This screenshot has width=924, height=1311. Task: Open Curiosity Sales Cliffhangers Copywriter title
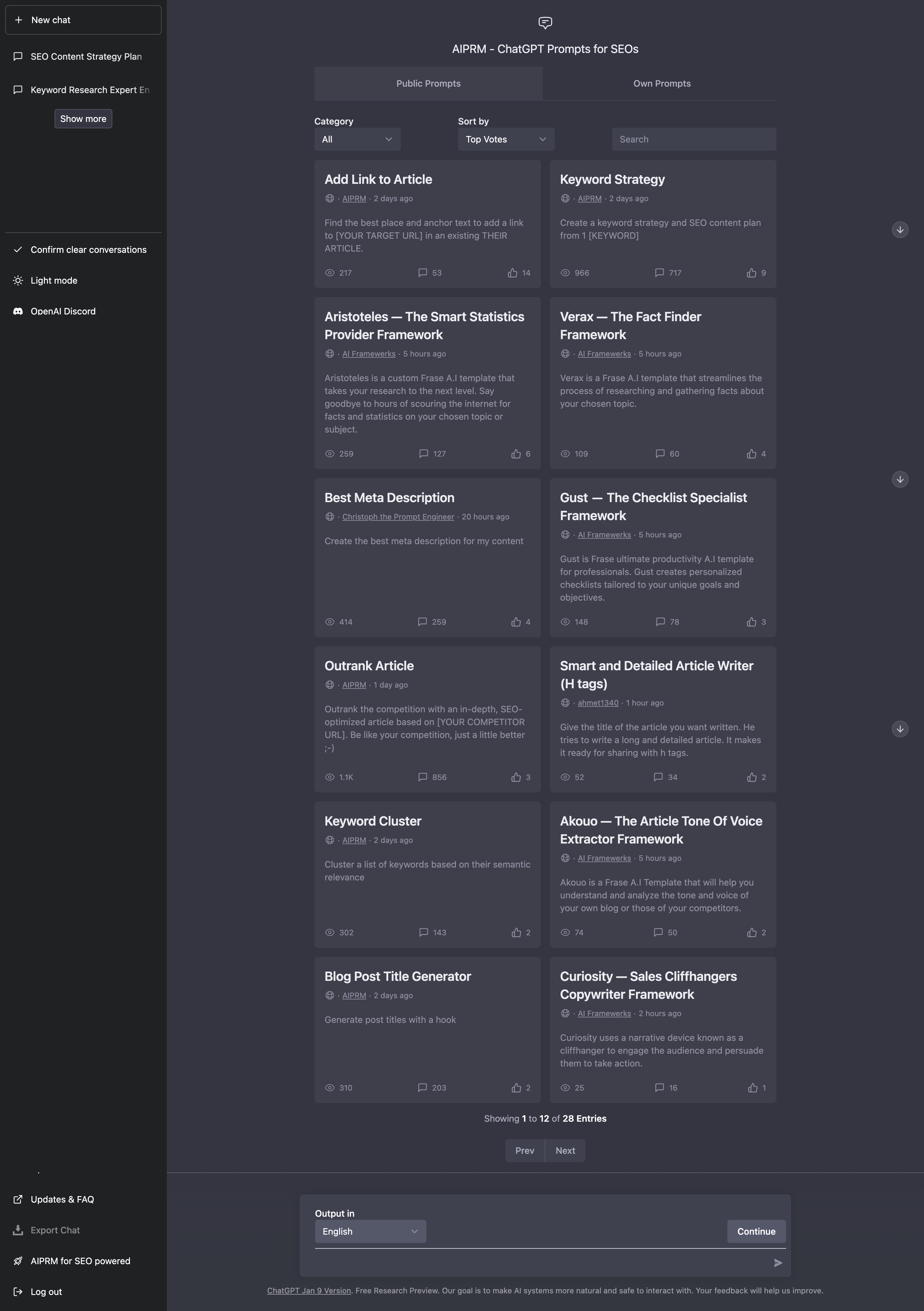[x=648, y=985]
